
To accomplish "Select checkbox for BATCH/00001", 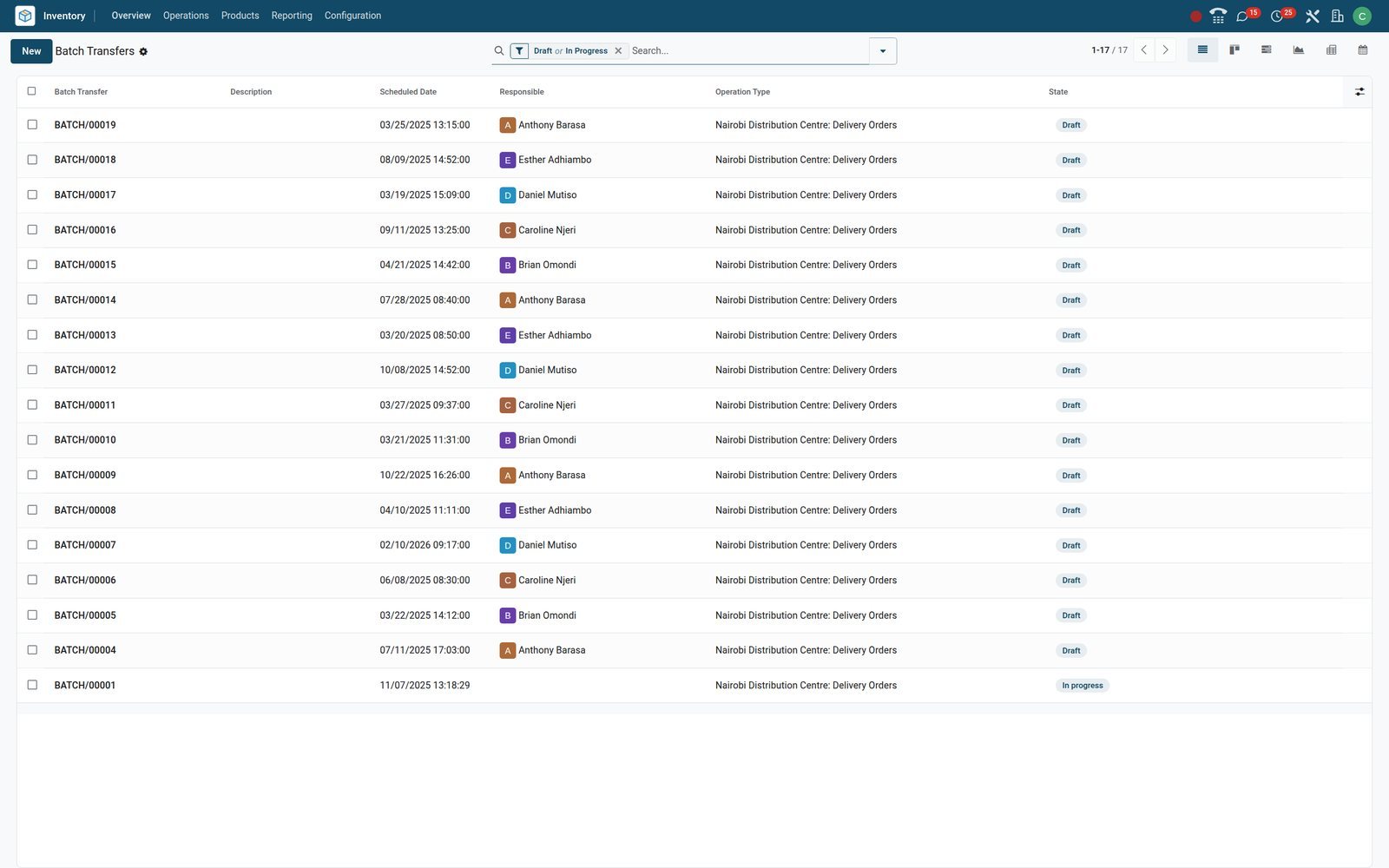I will point(32,685).
